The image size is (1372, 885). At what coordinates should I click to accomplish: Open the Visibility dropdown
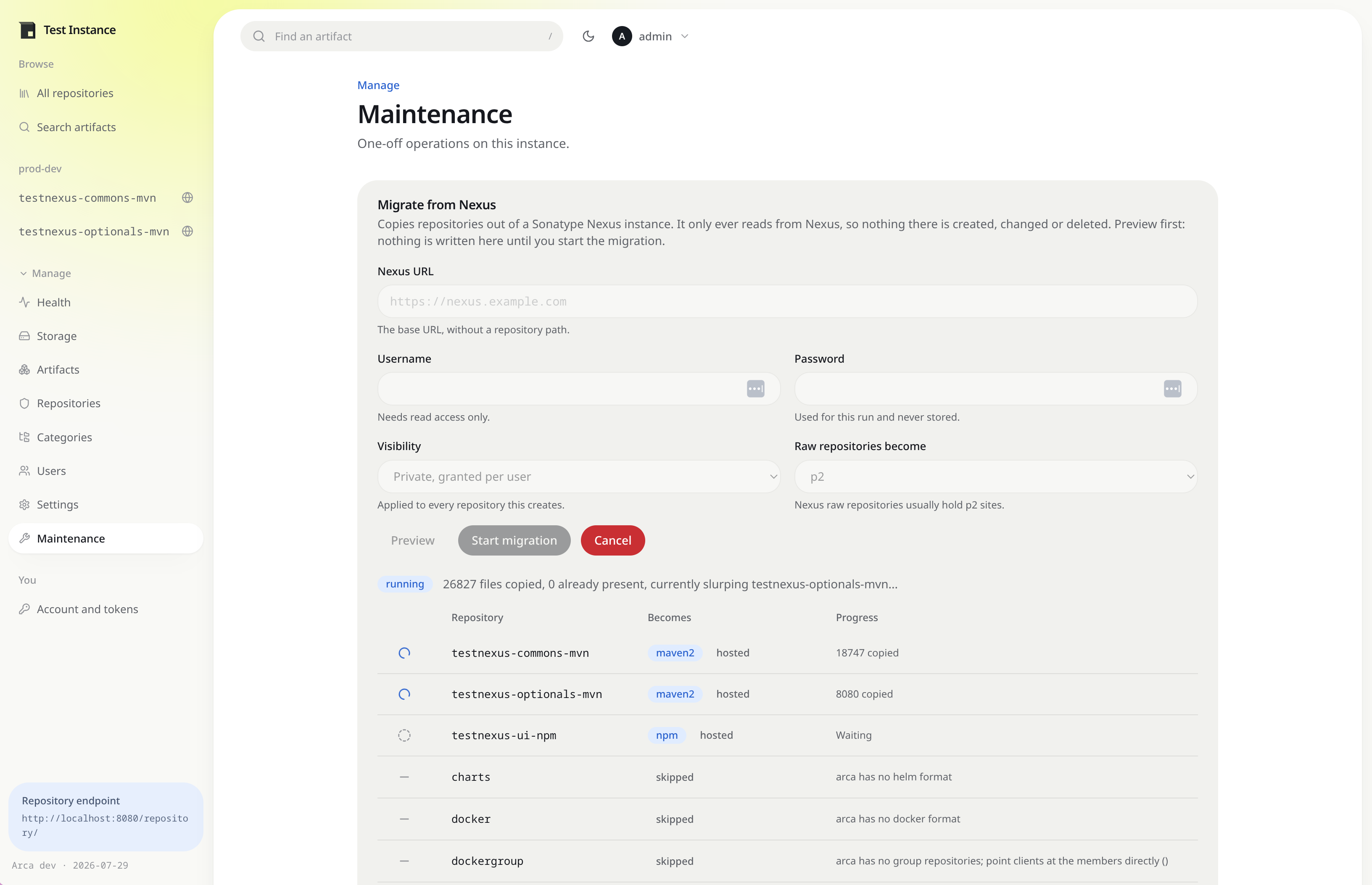tap(579, 477)
